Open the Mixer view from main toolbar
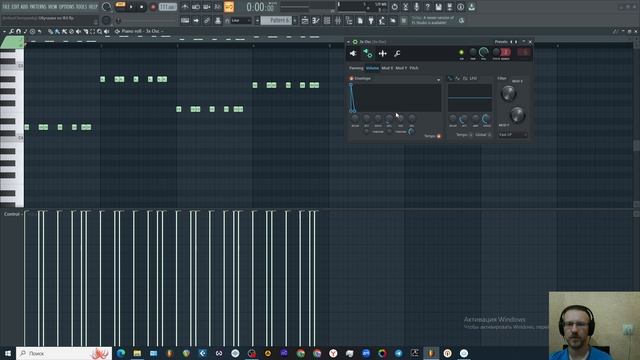Screen dimensions: 640x360 338,20
